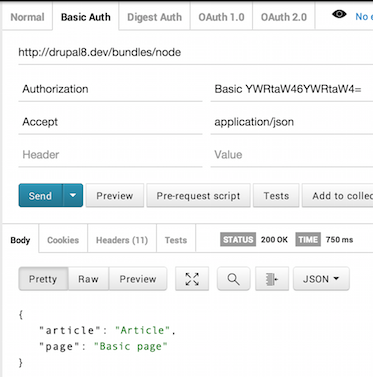Click the Tests button beside Pre-request script

(276, 195)
